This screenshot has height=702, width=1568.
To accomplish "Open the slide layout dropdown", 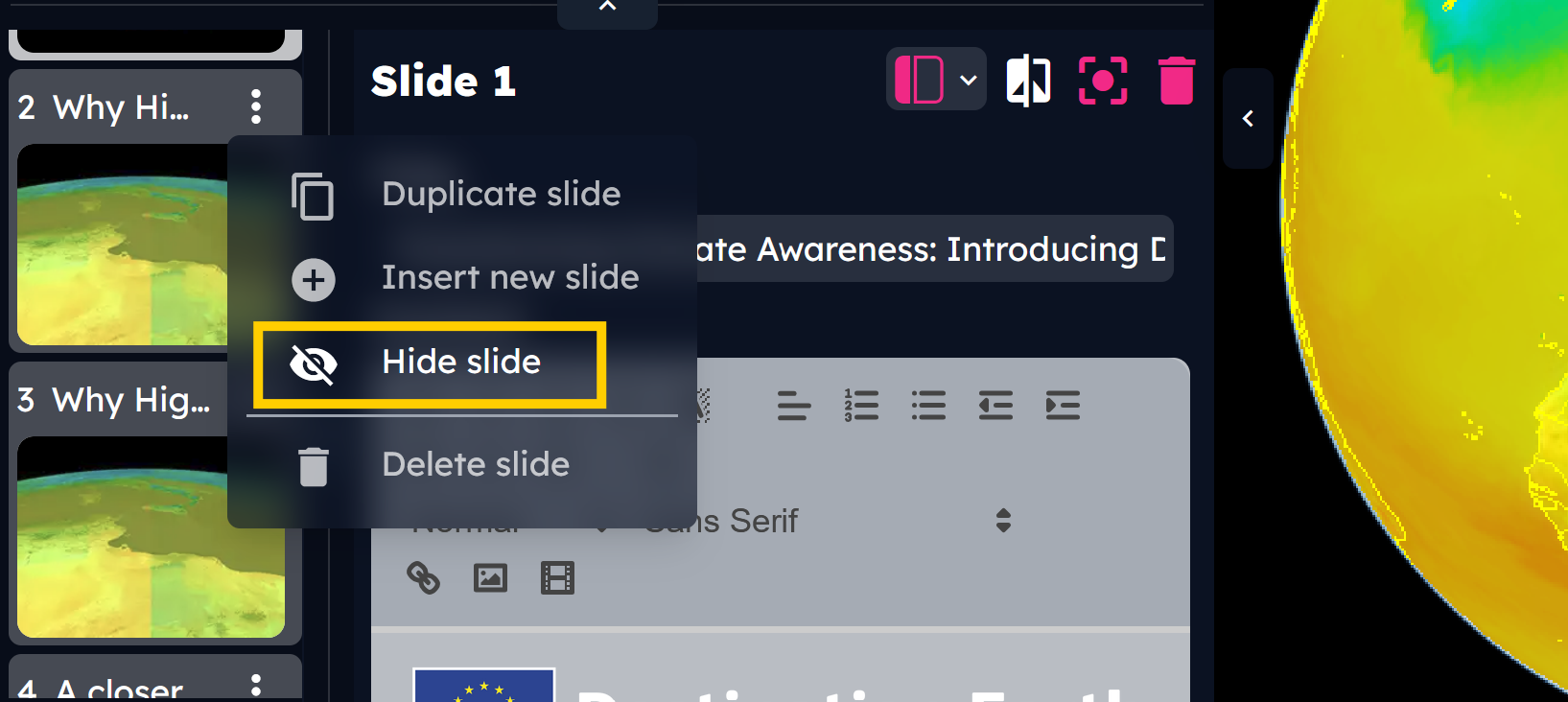I will [935, 80].
